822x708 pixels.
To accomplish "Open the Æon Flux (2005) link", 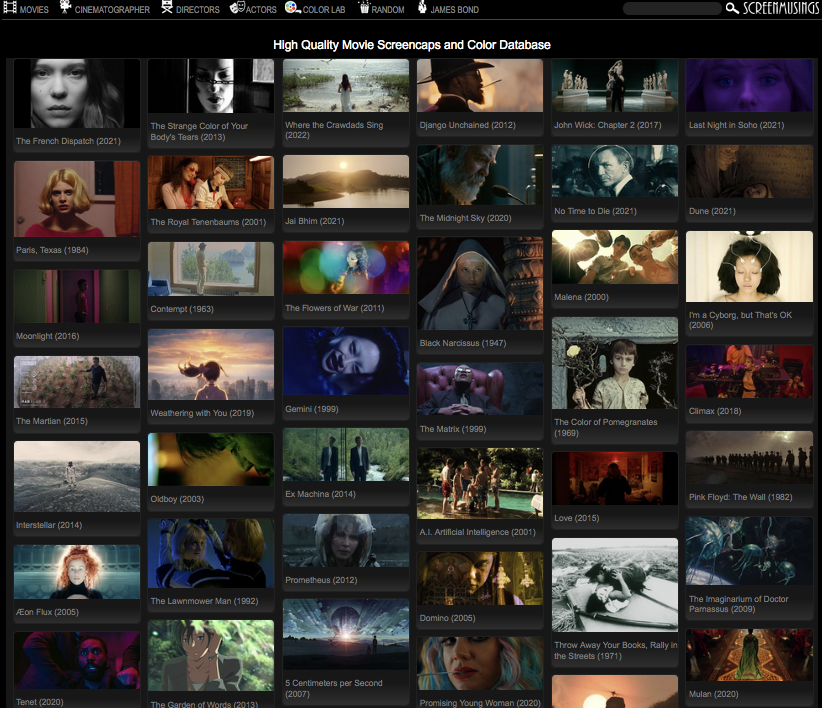I will point(47,612).
